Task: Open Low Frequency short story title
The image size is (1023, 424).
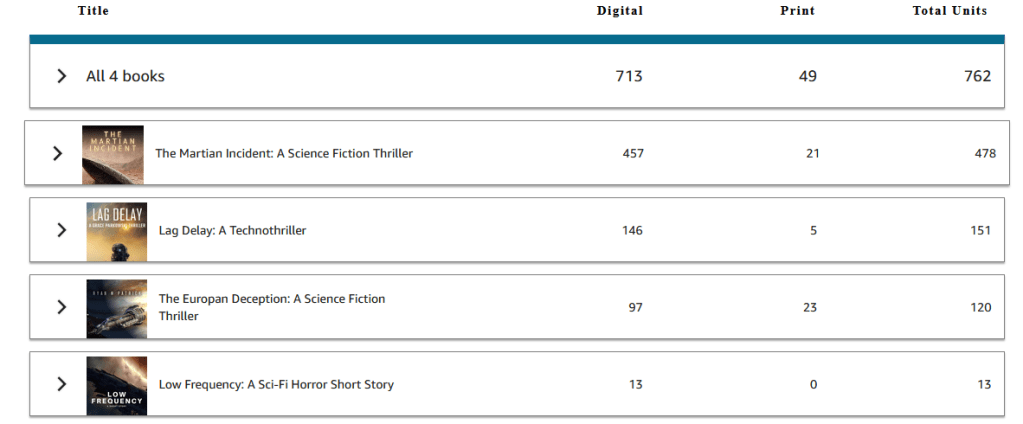Action: (x=276, y=385)
